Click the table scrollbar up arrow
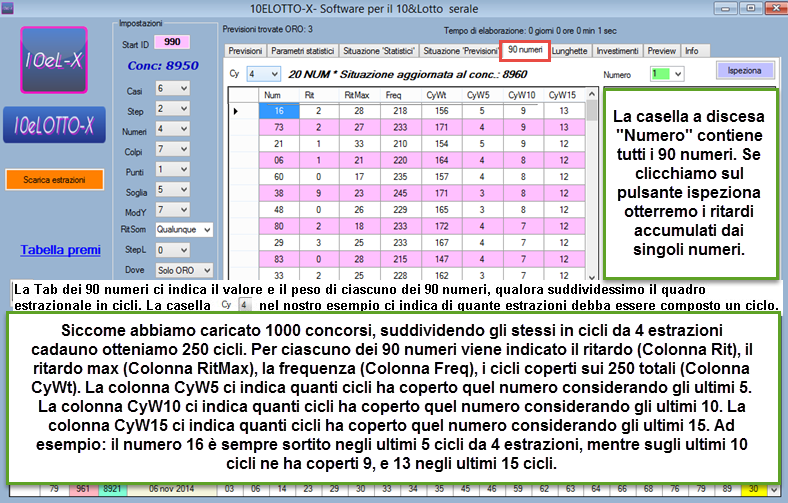 [592, 94]
